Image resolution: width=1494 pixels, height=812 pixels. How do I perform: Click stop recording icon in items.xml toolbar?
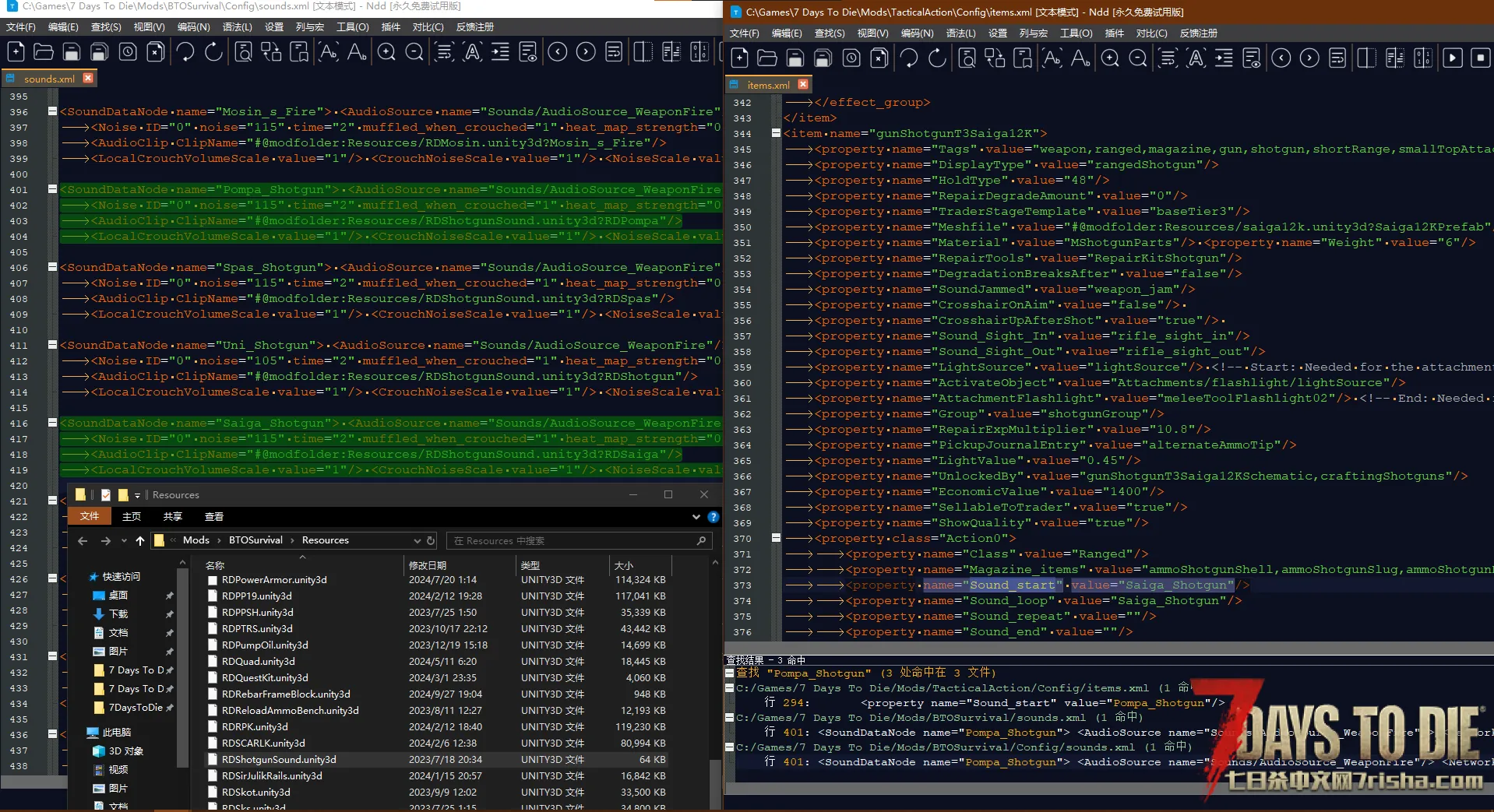pyautogui.click(x=1481, y=58)
